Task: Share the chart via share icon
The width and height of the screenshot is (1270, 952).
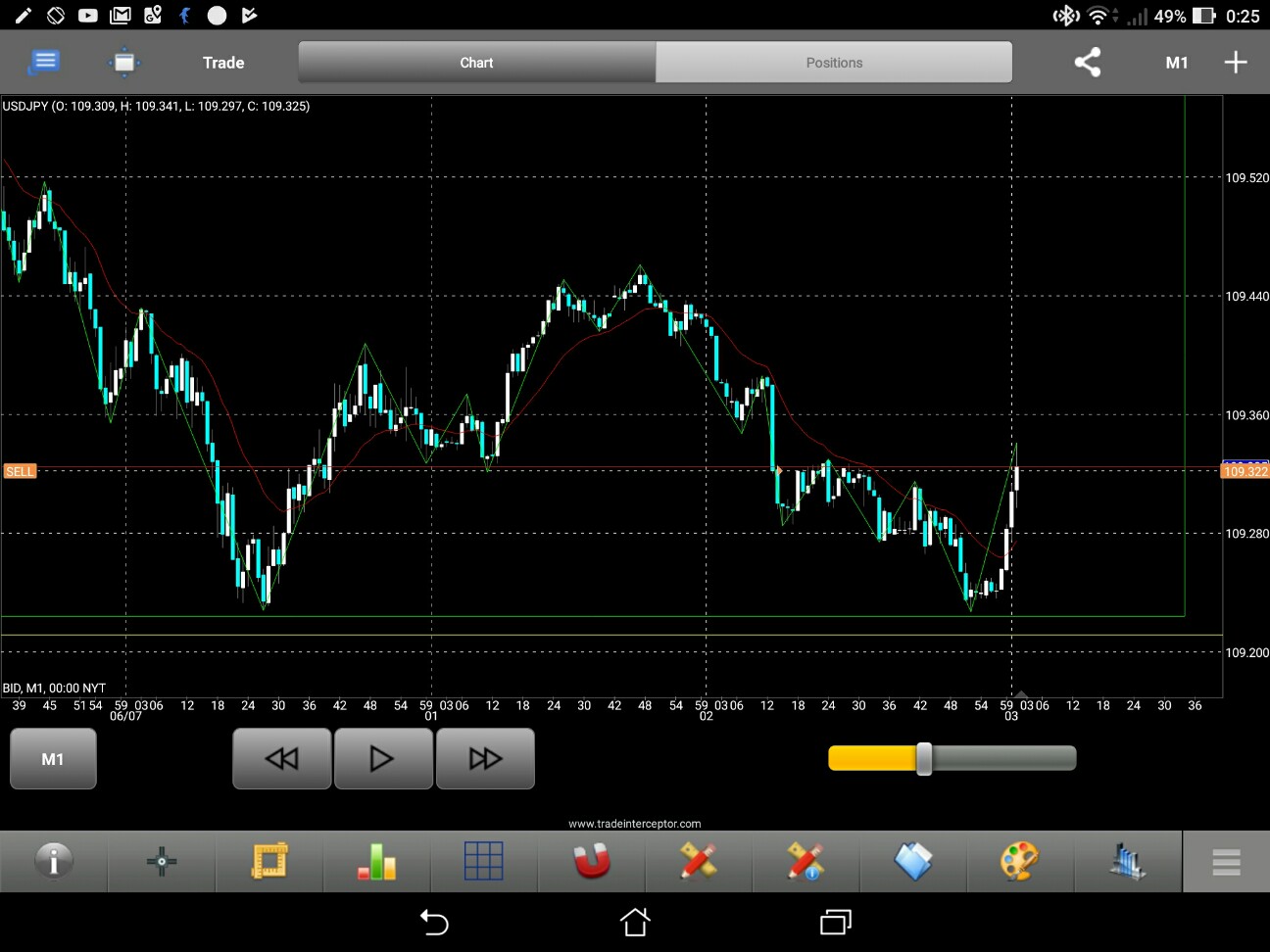Action: (x=1088, y=62)
